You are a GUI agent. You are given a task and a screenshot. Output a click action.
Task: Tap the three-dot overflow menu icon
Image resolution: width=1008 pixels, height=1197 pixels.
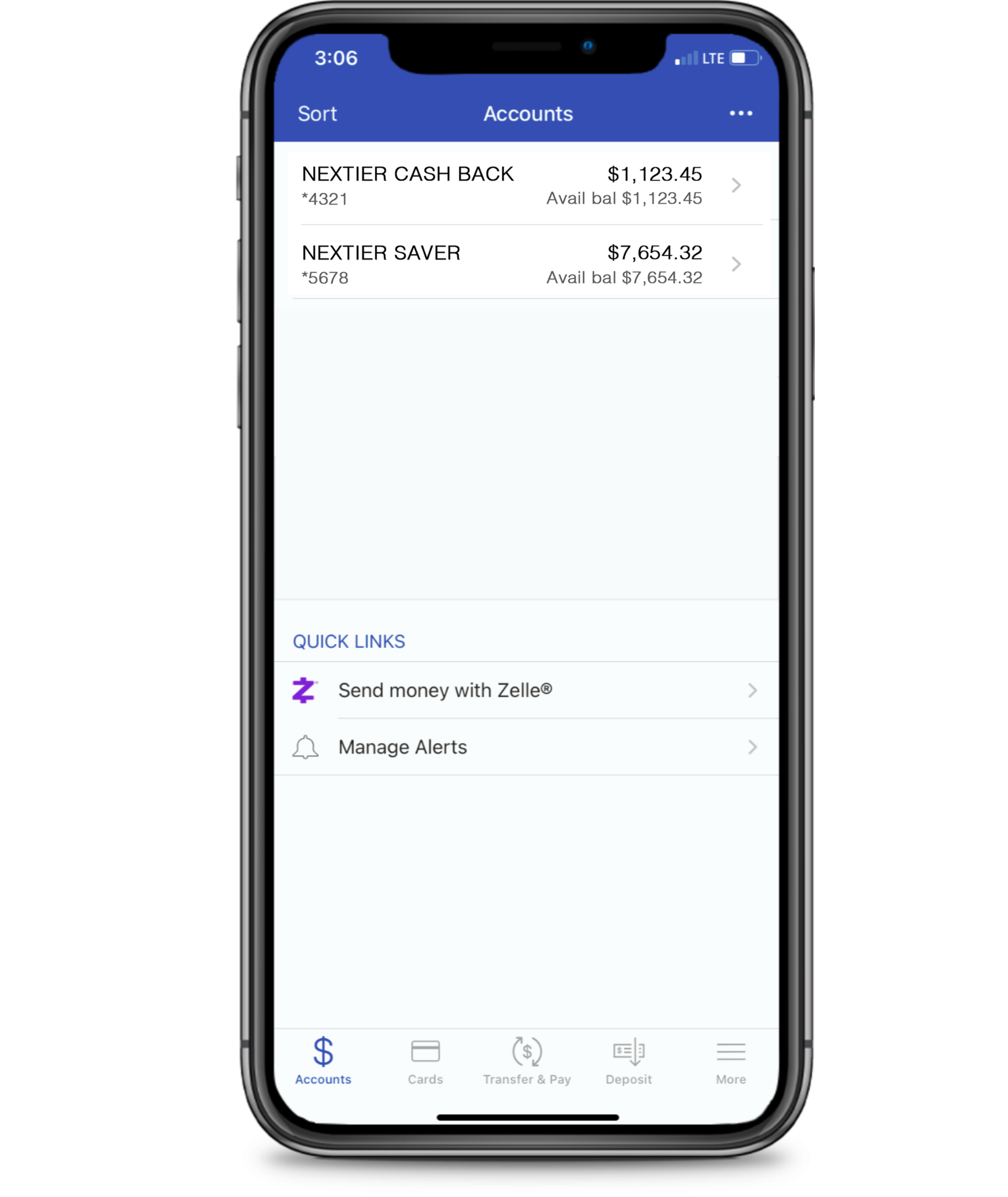coord(741,113)
